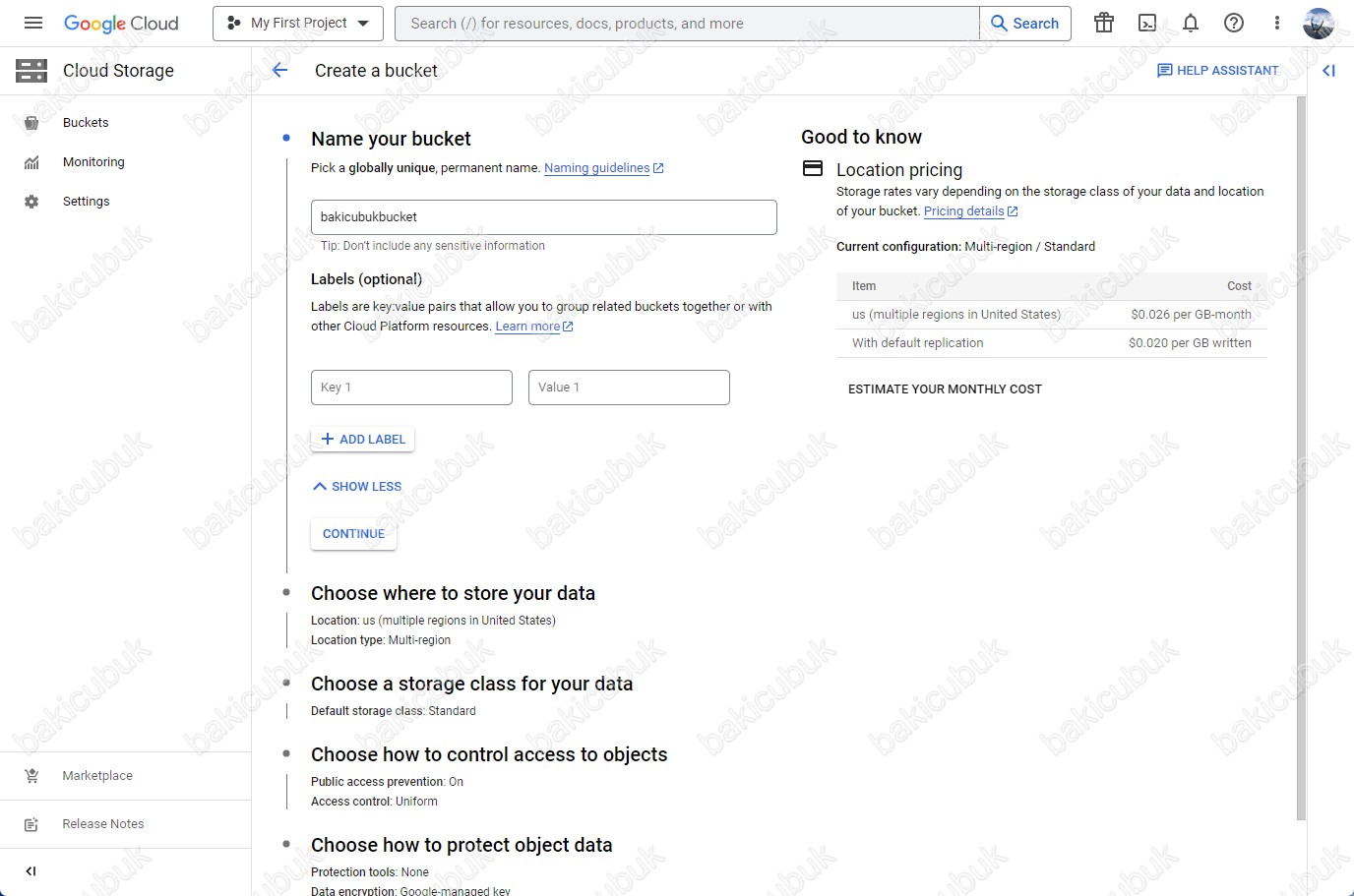Click the bucket name field with bakicubukbucket
Image resolution: width=1354 pixels, height=896 pixels.
pos(544,217)
